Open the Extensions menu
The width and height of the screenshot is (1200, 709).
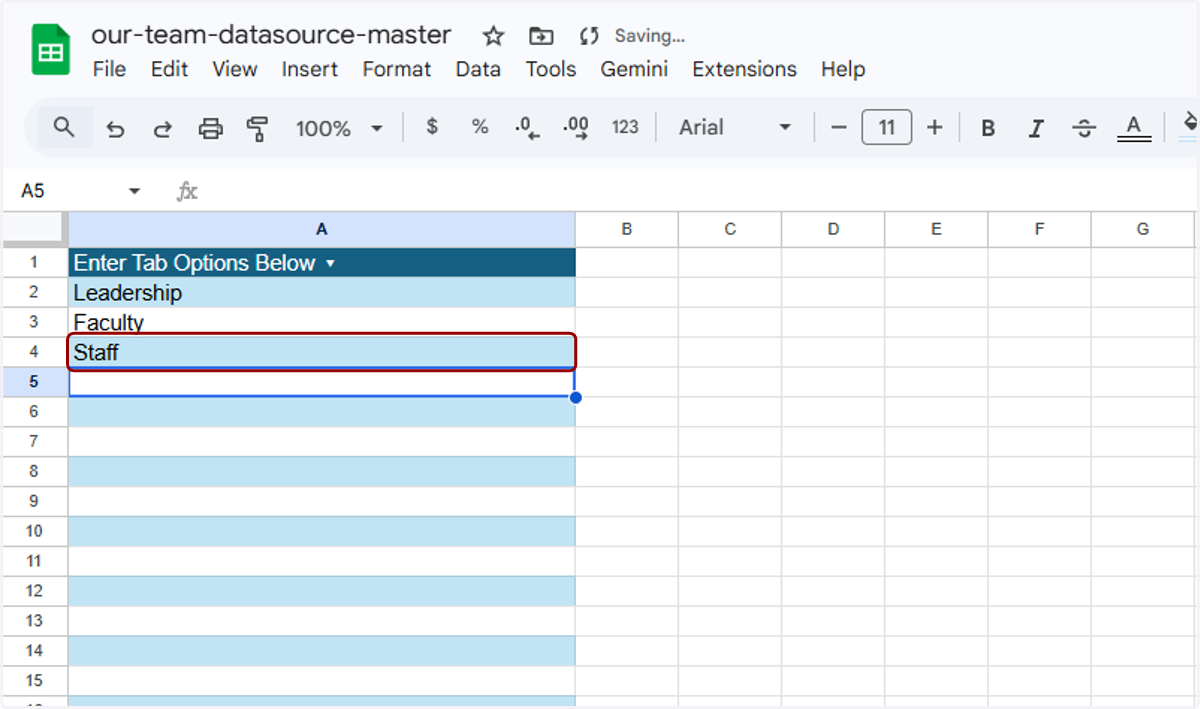(745, 69)
